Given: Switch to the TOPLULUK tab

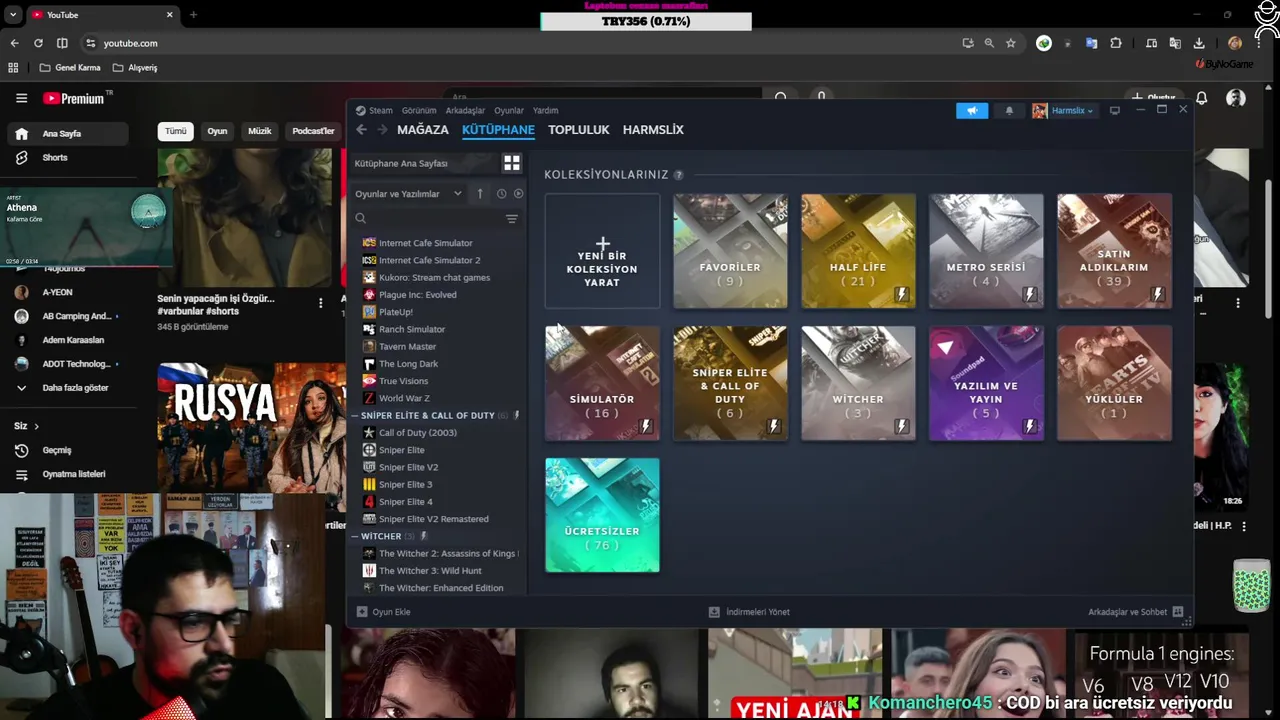Looking at the screenshot, I should 579,130.
